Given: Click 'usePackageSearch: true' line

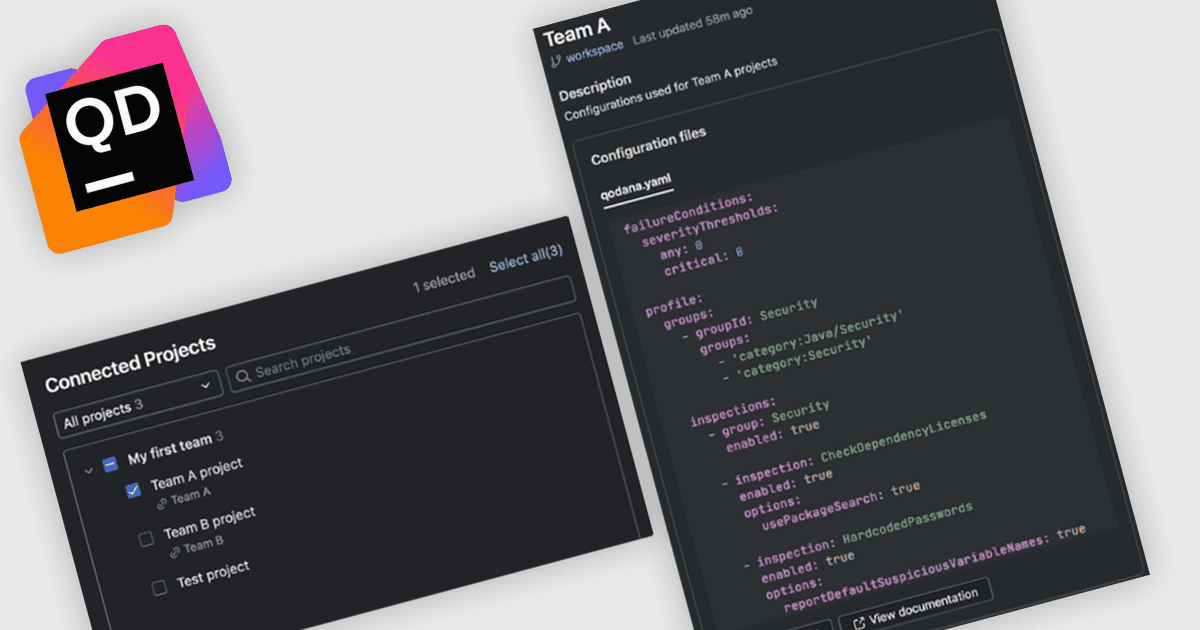Looking at the screenshot, I should [x=840, y=505].
